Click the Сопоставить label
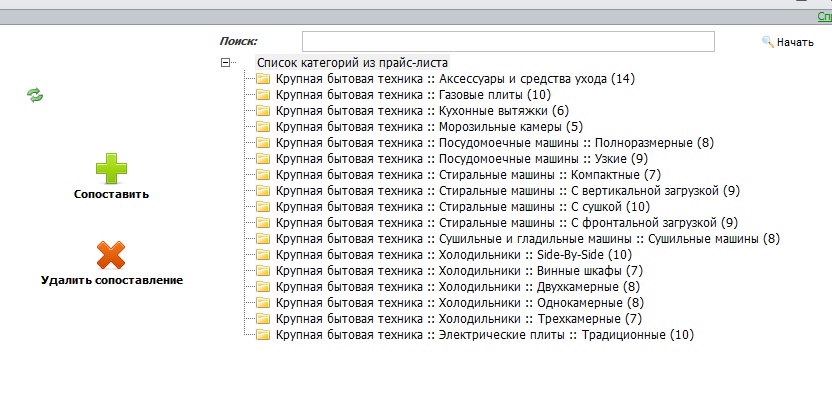This screenshot has height=408, width=832. click(x=111, y=194)
